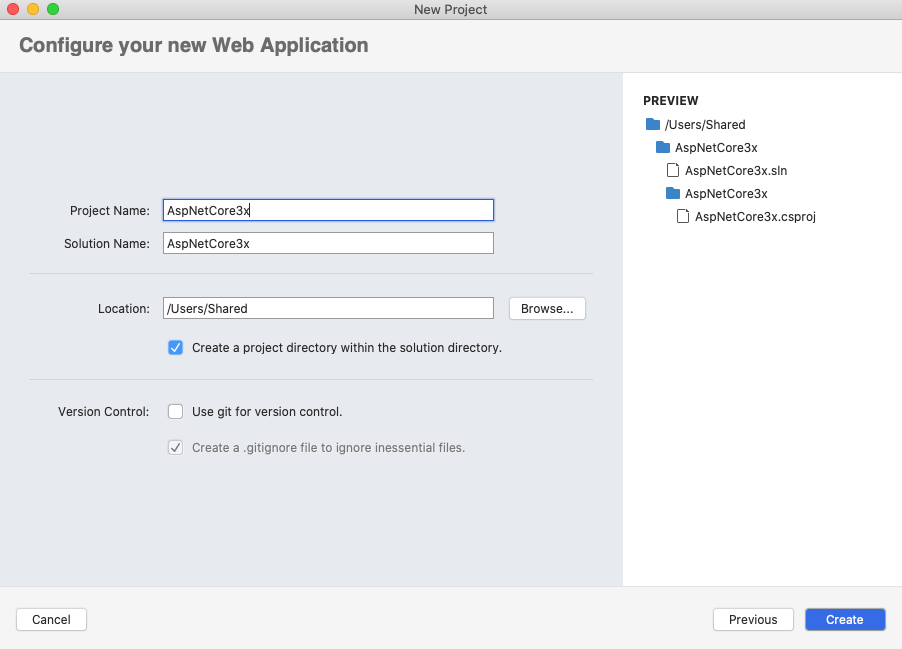This screenshot has height=649, width=902.
Task: Click the green zoom traffic light button
Action: coord(52,9)
